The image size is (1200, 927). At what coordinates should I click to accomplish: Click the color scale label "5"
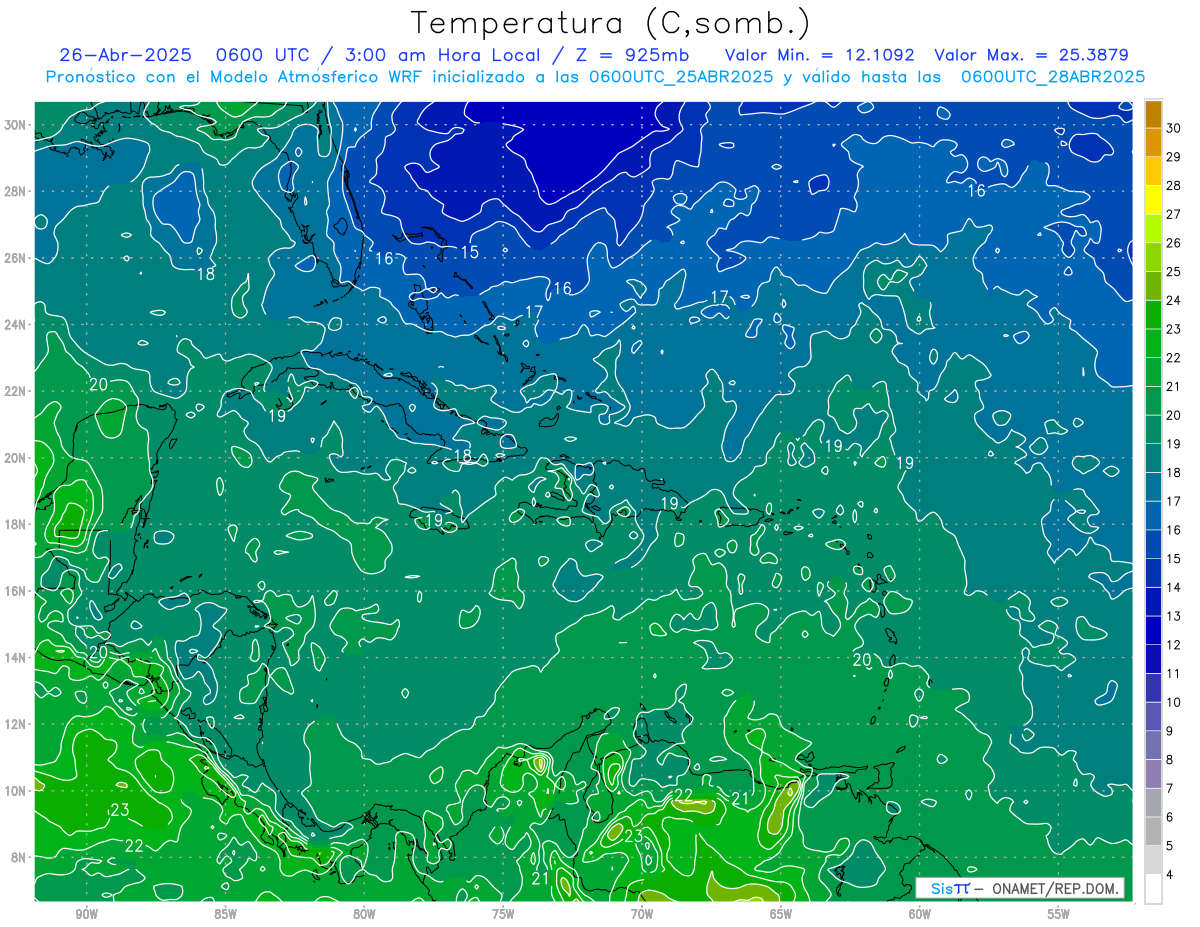(x=1171, y=846)
